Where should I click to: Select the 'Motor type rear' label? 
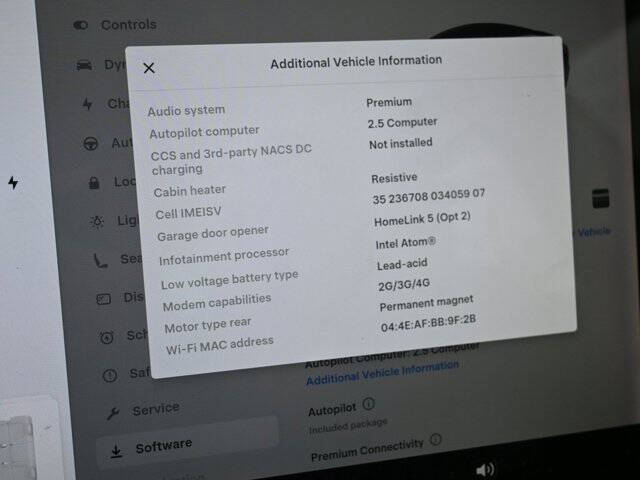click(x=208, y=325)
